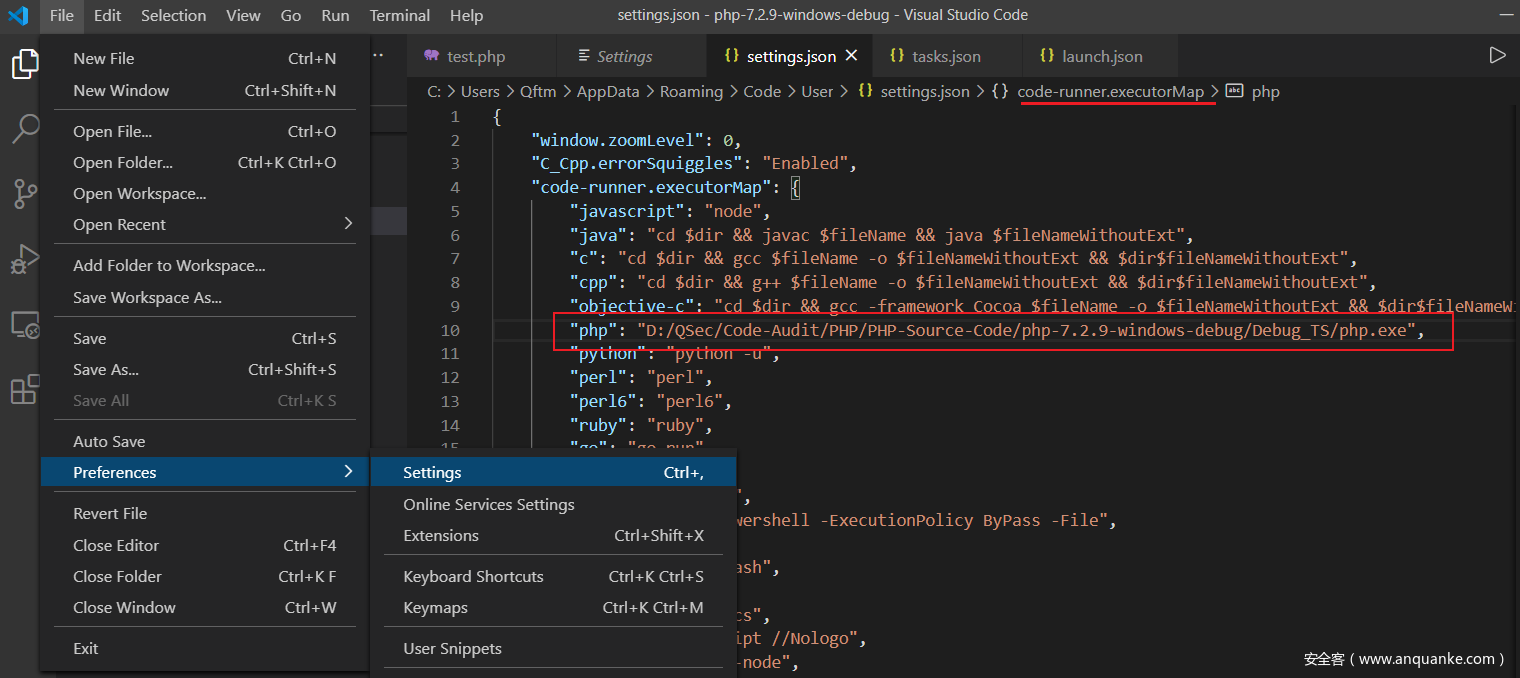
Task: Open the Terminal menu
Action: [399, 16]
